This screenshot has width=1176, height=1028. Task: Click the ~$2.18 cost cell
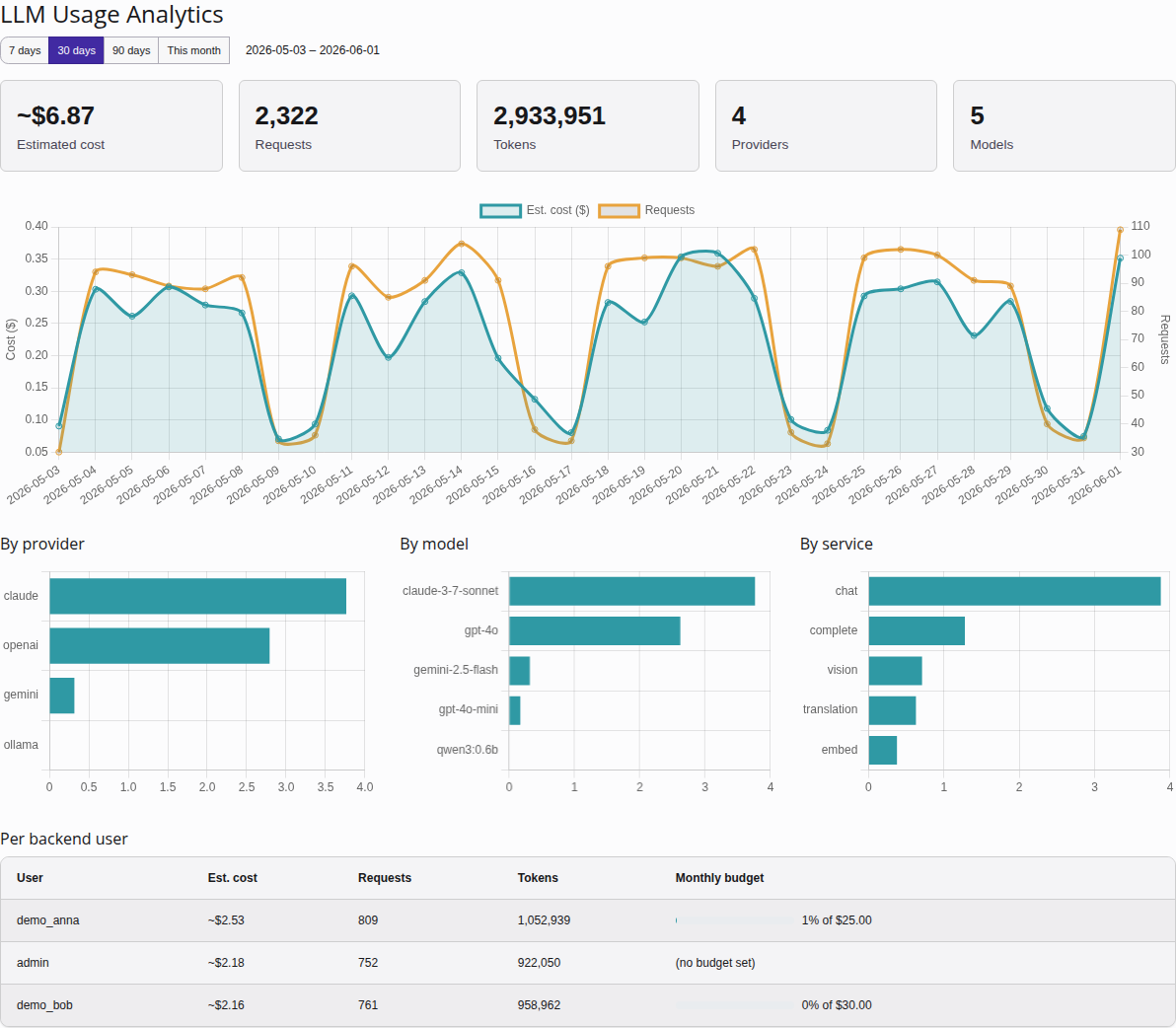tap(227, 963)
